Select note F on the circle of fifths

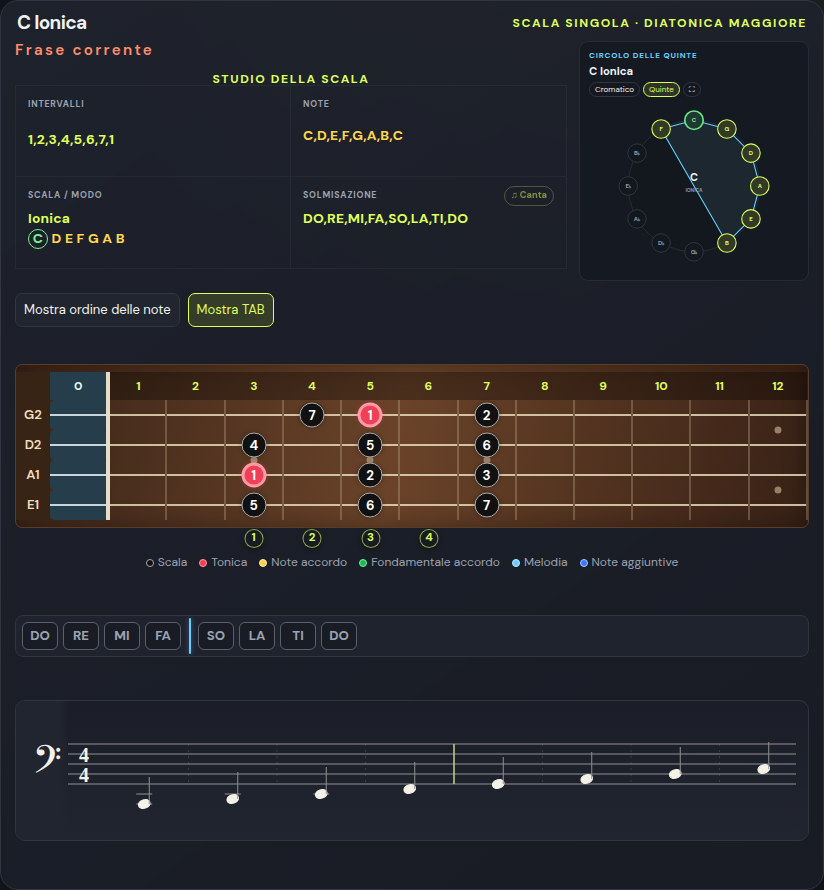tap(661, 129)
